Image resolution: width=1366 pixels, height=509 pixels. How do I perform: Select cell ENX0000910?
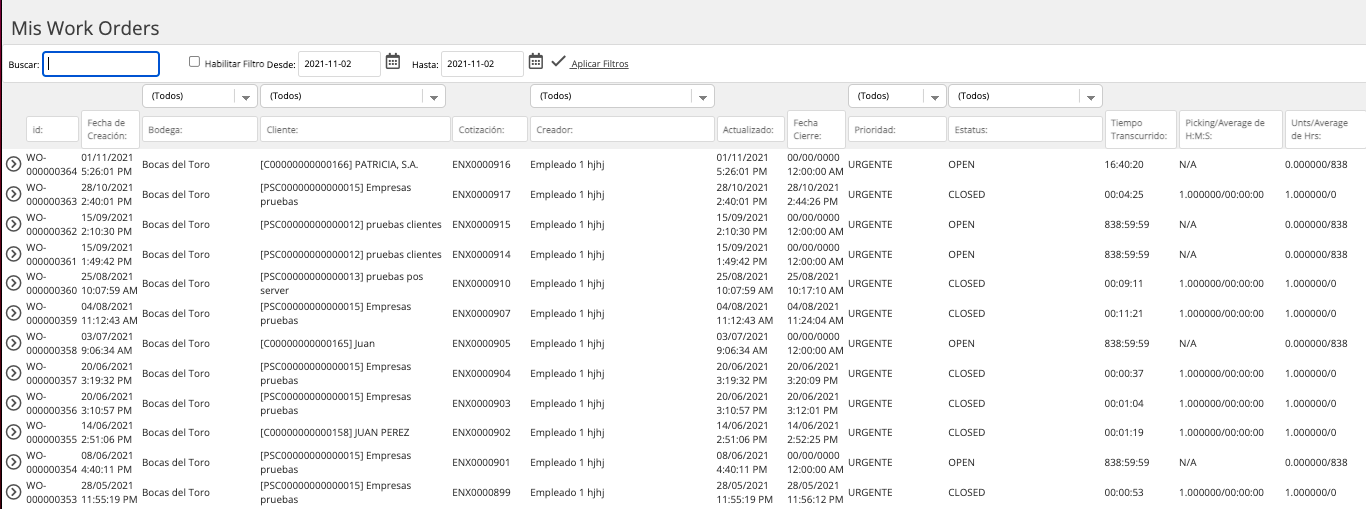pyautogui.click(x=481, y=283)
